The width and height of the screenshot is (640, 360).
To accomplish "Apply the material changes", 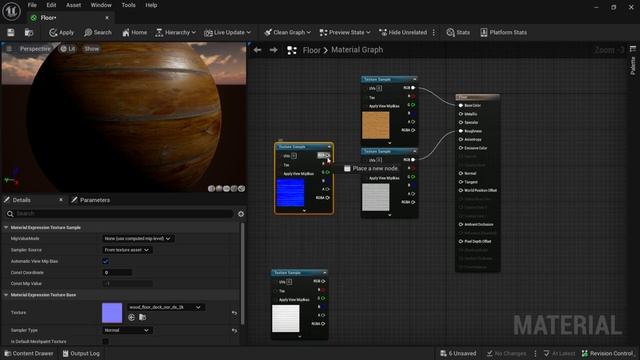I will click(62, 33).
